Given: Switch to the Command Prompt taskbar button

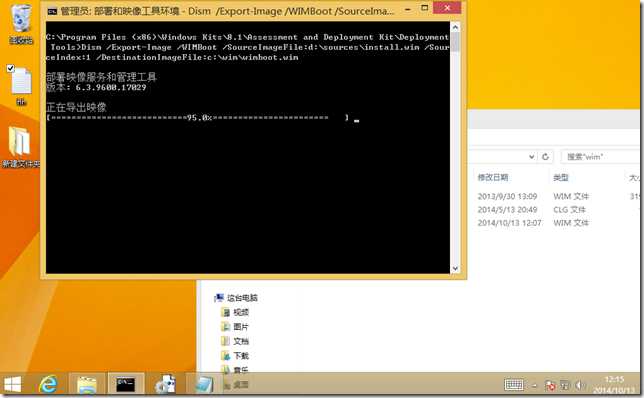Looking at the screenshot, I should click(126, 384).
